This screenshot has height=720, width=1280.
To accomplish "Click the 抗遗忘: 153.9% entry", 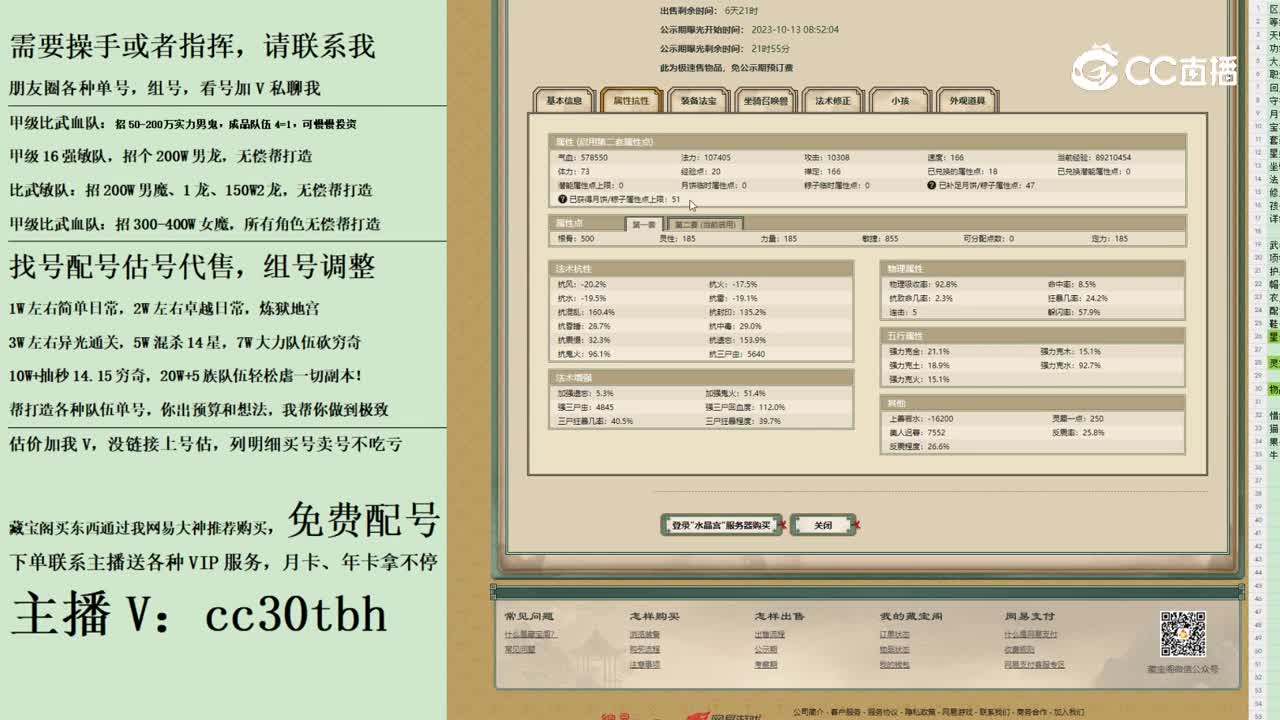I will (737, 340).
